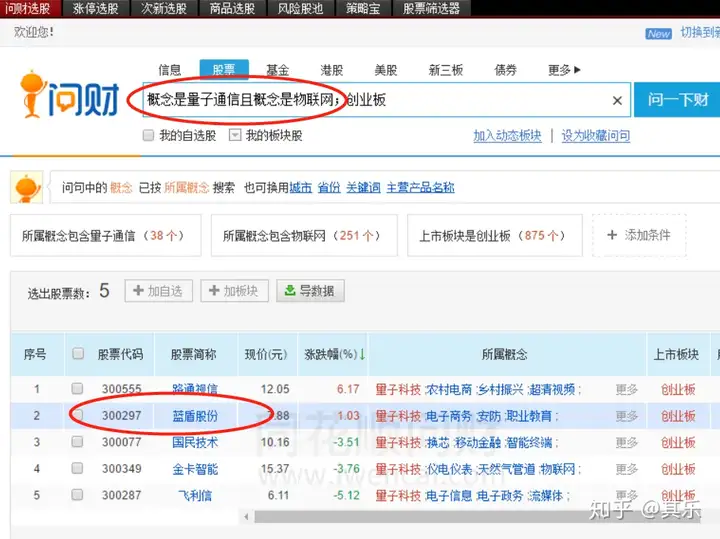Check the row for 300287 飞利信

(x=77, y=494)
